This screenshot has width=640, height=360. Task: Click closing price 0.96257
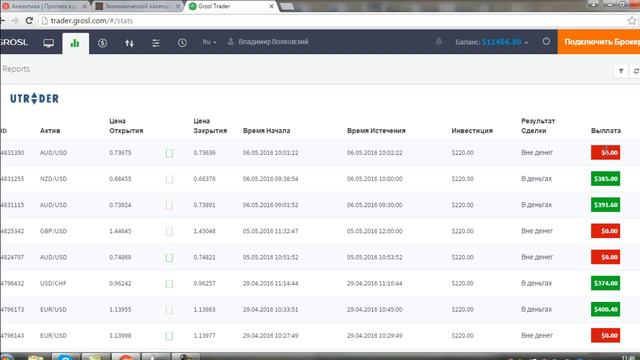click(x=204, y=283)
